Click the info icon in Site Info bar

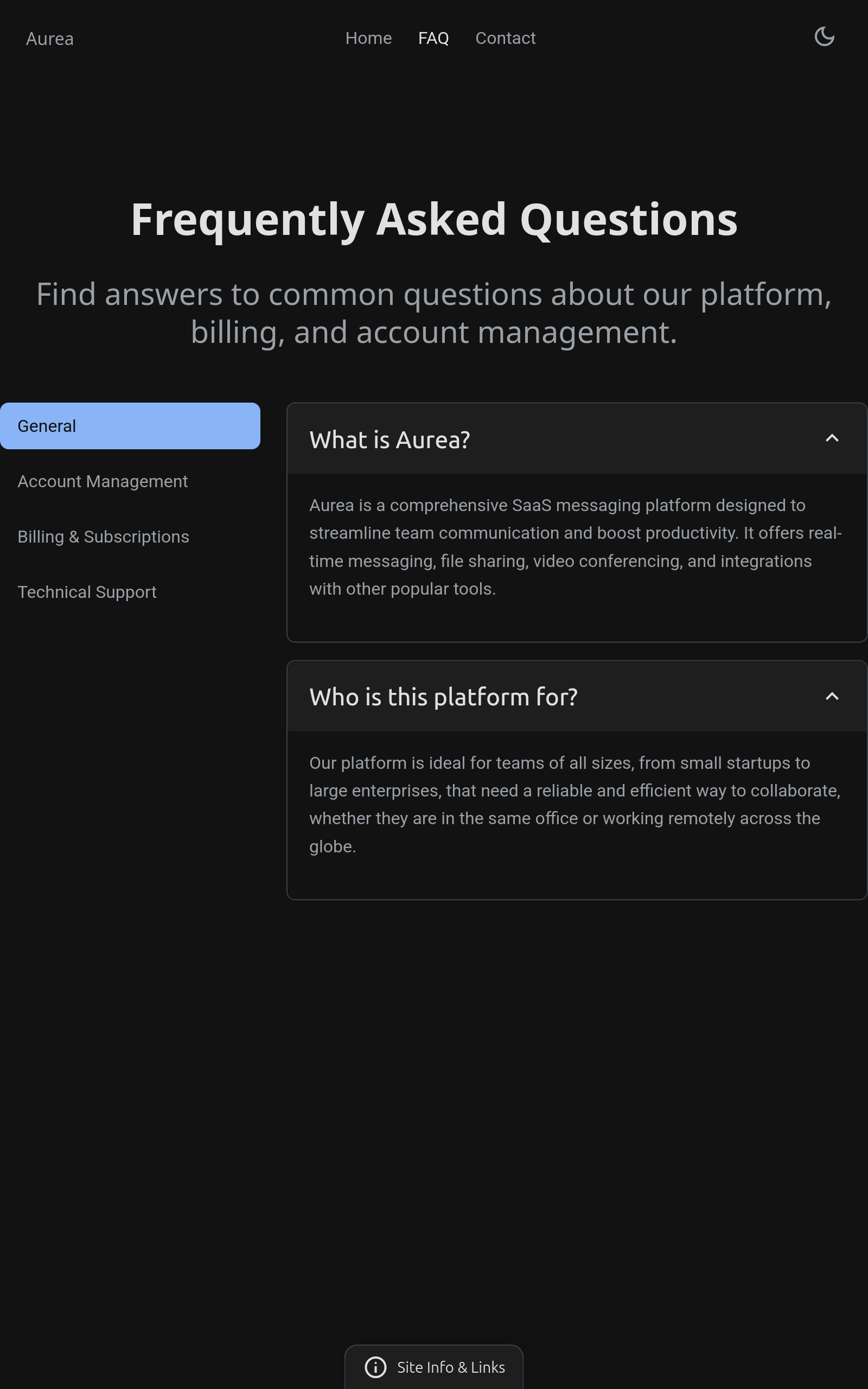[x=375, y=1367]
